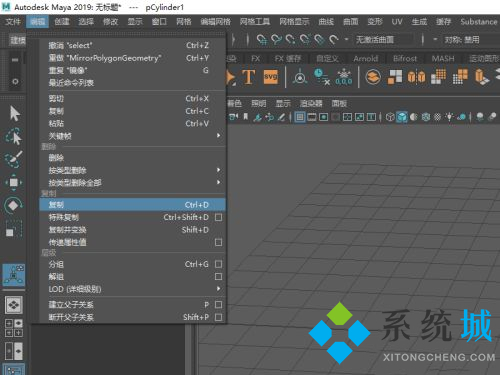500x375 pixels.
Task: Toggle the film gate viewport icon
Action: pyautogui.click(x=312, y=117)
